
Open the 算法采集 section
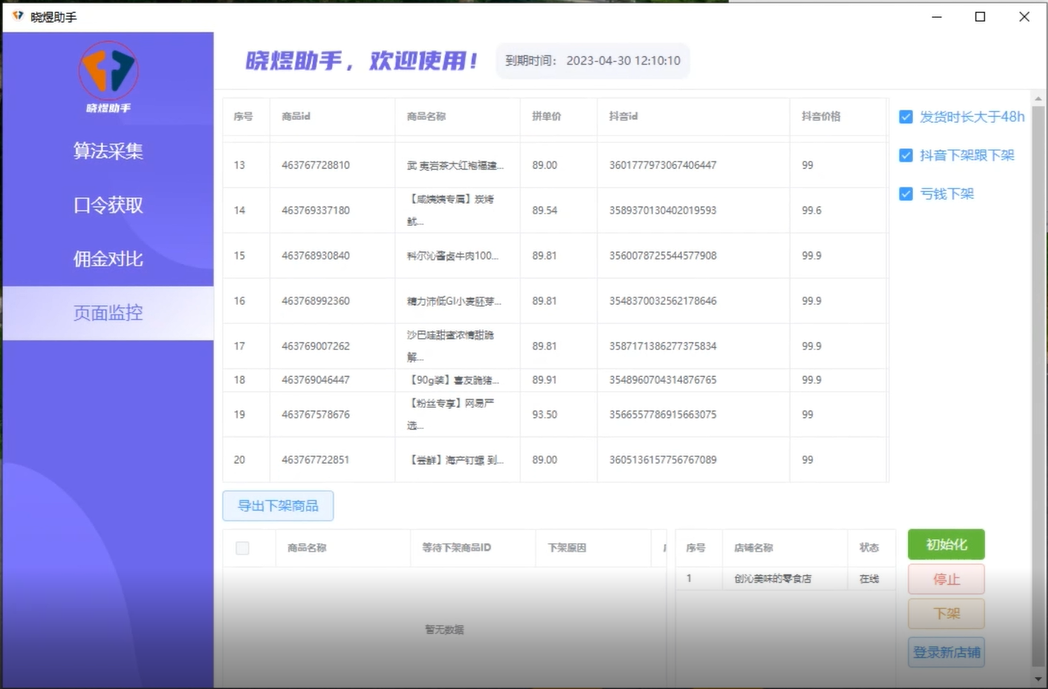coord(108,151)
